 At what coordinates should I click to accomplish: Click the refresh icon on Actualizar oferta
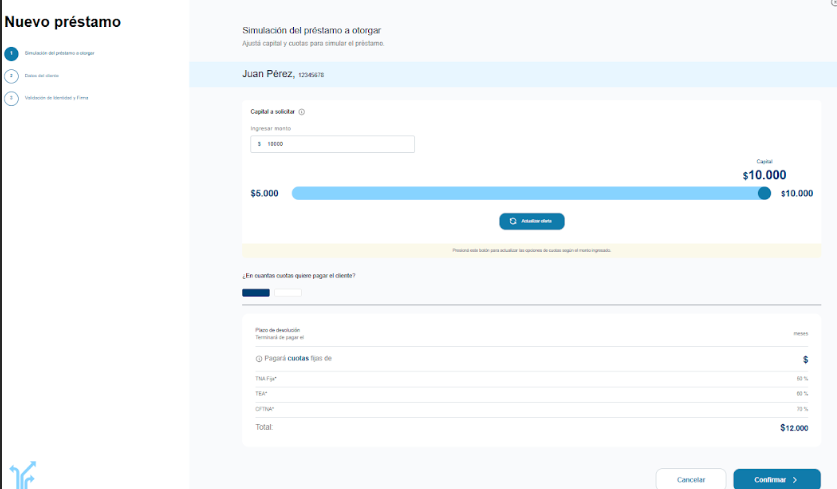click(513, 221)
